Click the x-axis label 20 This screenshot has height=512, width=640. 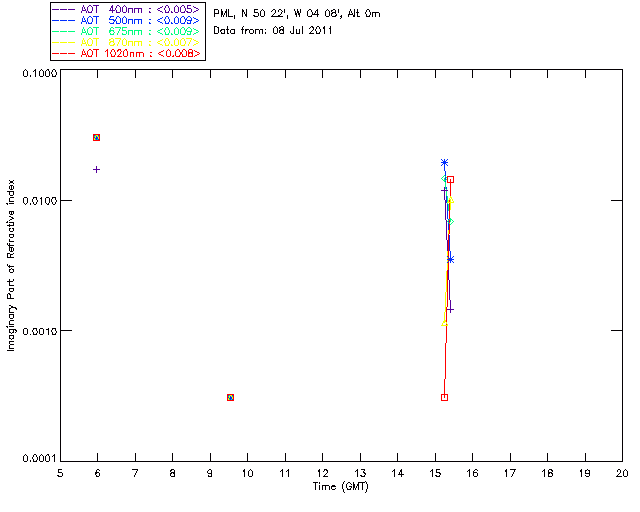point(622,473)
